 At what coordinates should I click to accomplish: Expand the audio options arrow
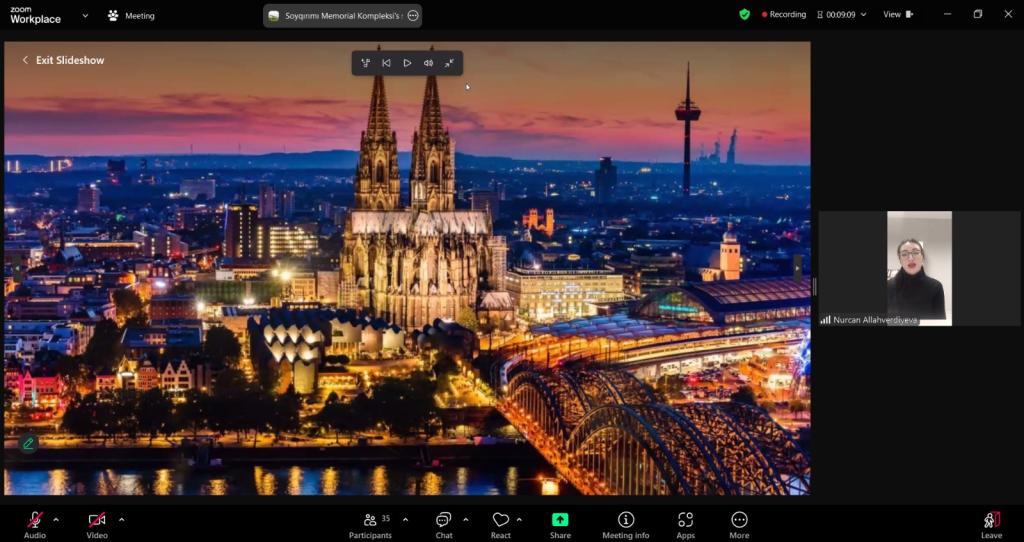tap(56, 520)
